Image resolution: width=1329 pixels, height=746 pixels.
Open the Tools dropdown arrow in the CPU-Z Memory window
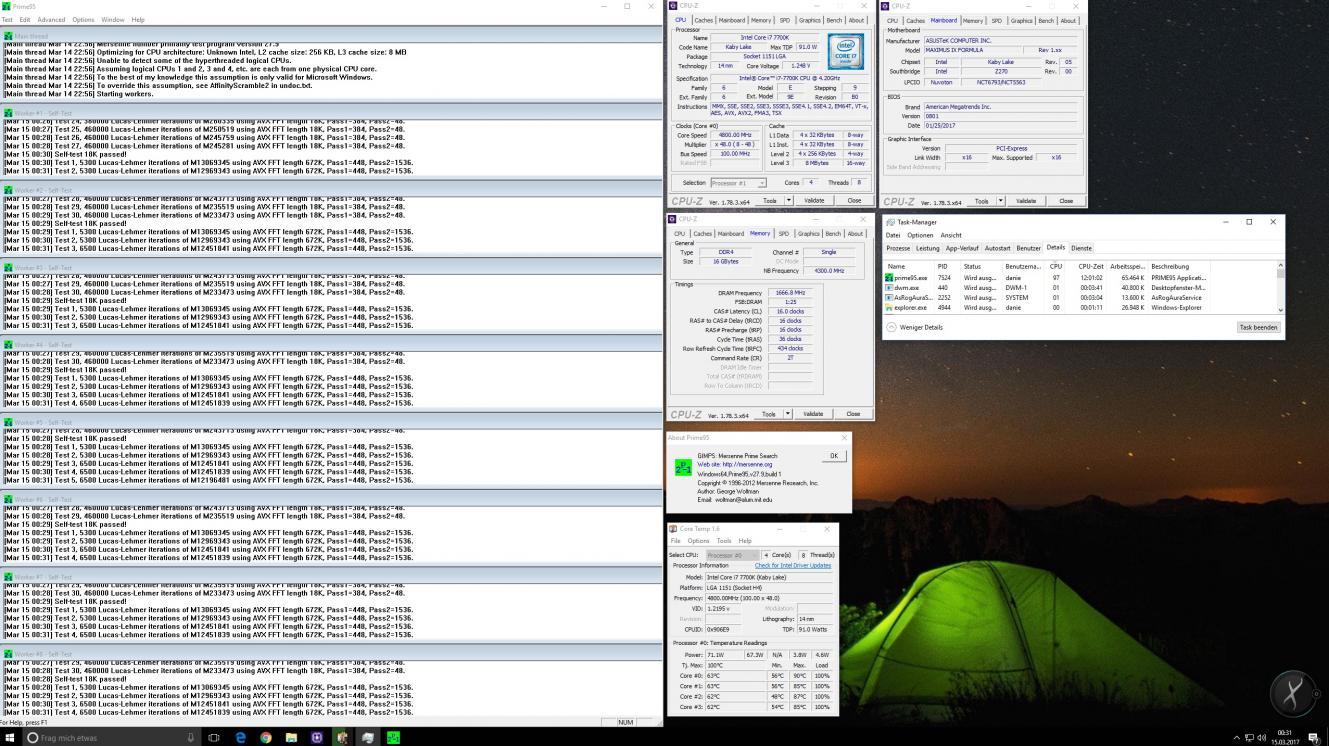pos(787,414)
